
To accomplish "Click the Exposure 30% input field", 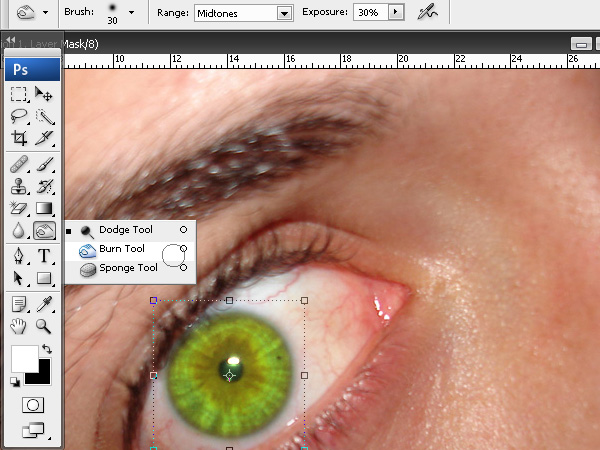I will tap(370, 13).
